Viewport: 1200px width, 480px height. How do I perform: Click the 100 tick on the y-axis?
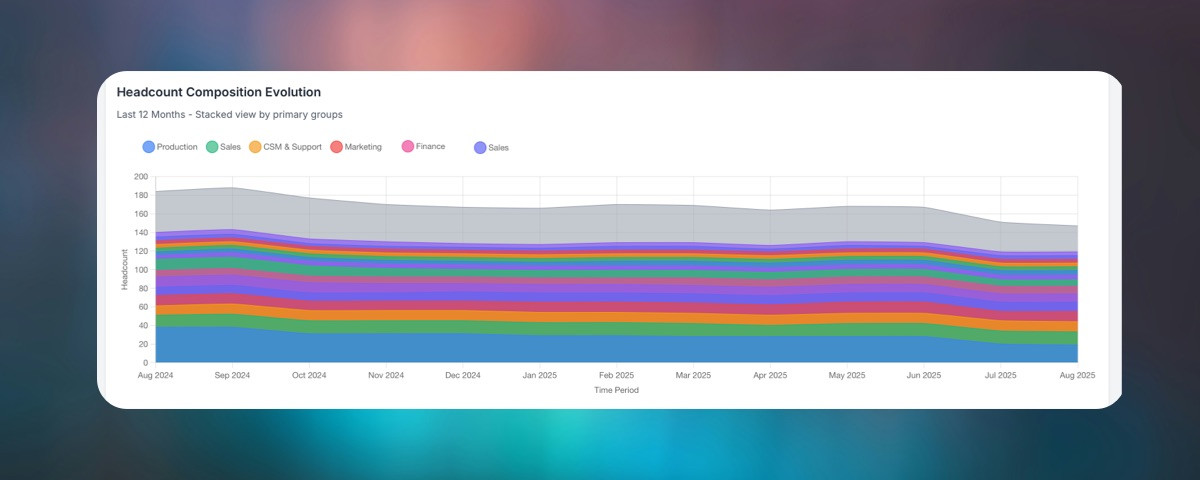(x=140, y=270)
